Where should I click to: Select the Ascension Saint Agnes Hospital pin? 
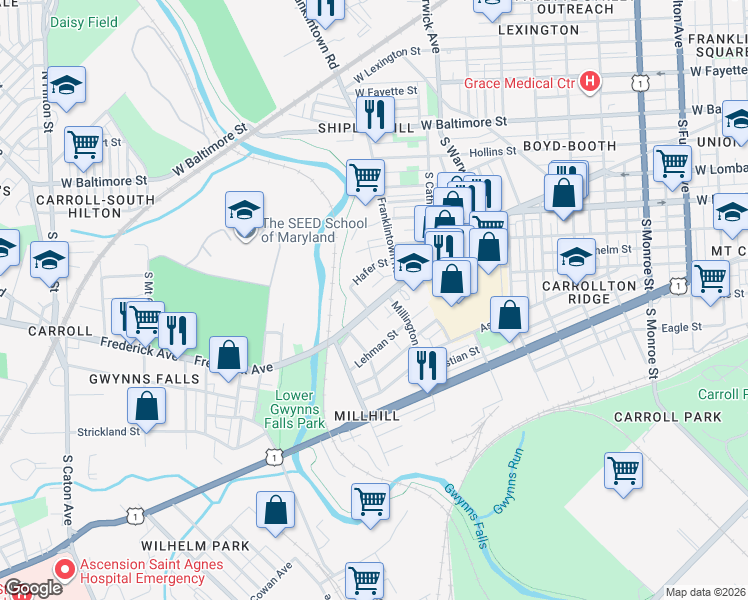tap(65, 570)
